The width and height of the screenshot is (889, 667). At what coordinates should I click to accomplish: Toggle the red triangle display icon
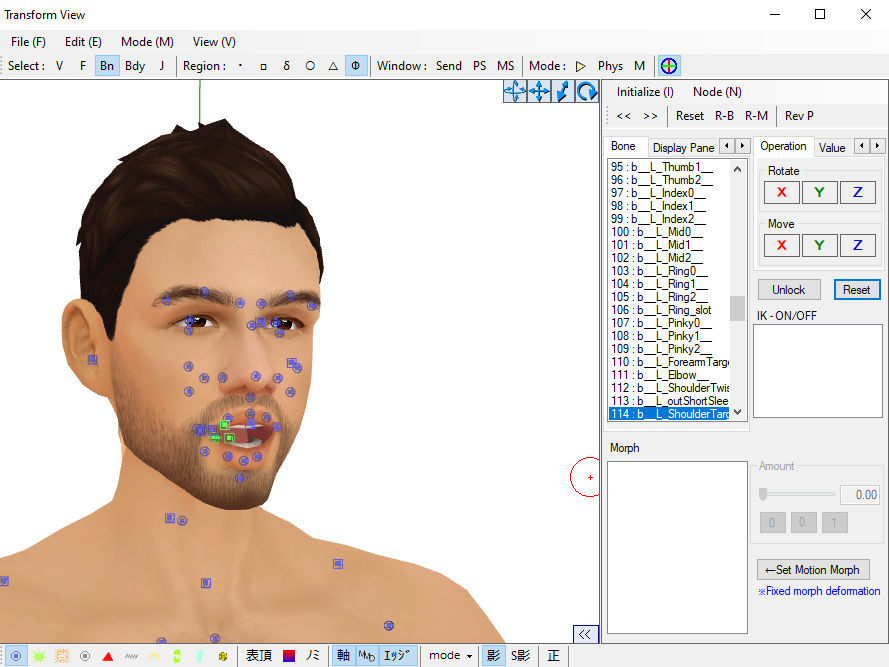click(108, 656)
